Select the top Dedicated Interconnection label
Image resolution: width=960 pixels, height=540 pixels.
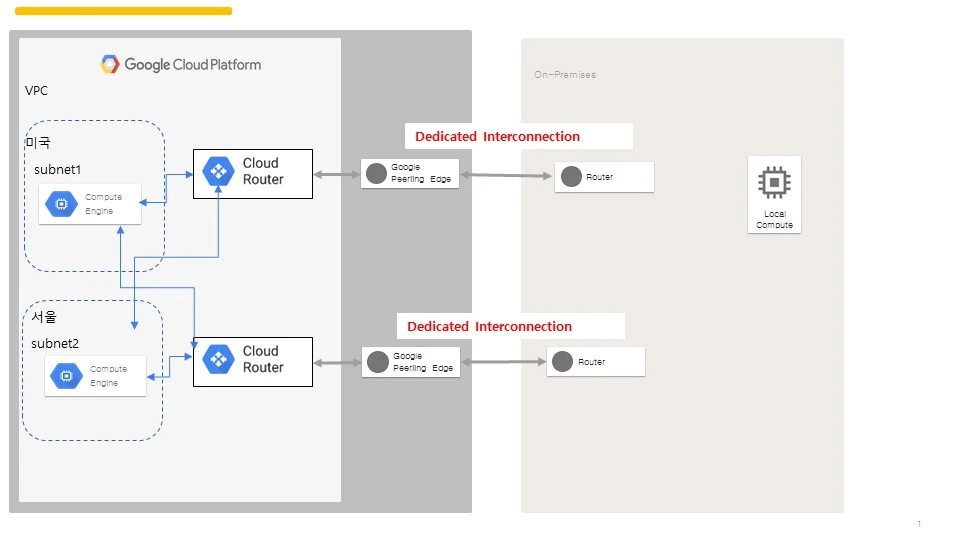[x=497, y=137]
